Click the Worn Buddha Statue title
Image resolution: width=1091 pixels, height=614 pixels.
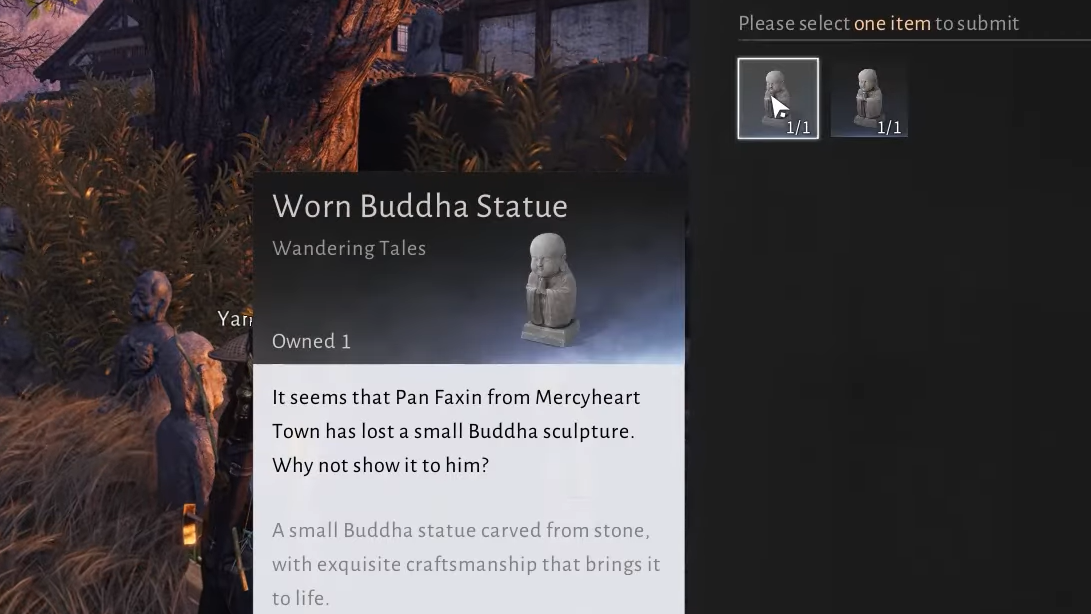420,206
